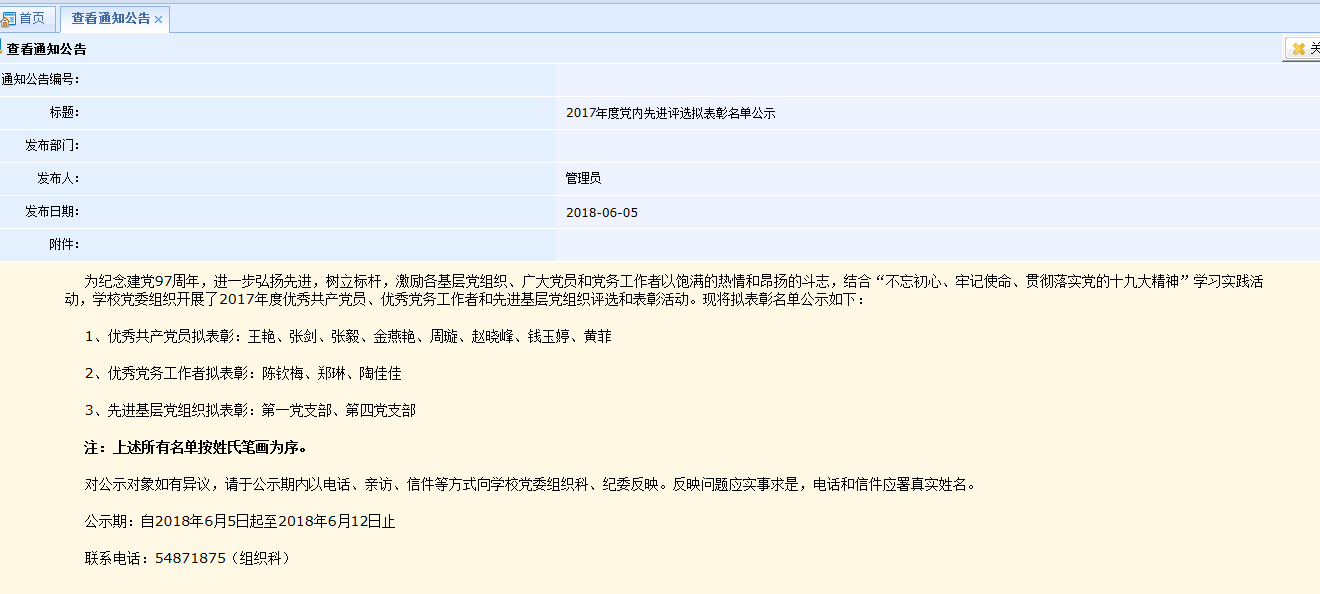Viewport: 1320px width, 594px height.
Task: Click the line listing 先进基层党组织拟表彰
Action: [250, 410]
